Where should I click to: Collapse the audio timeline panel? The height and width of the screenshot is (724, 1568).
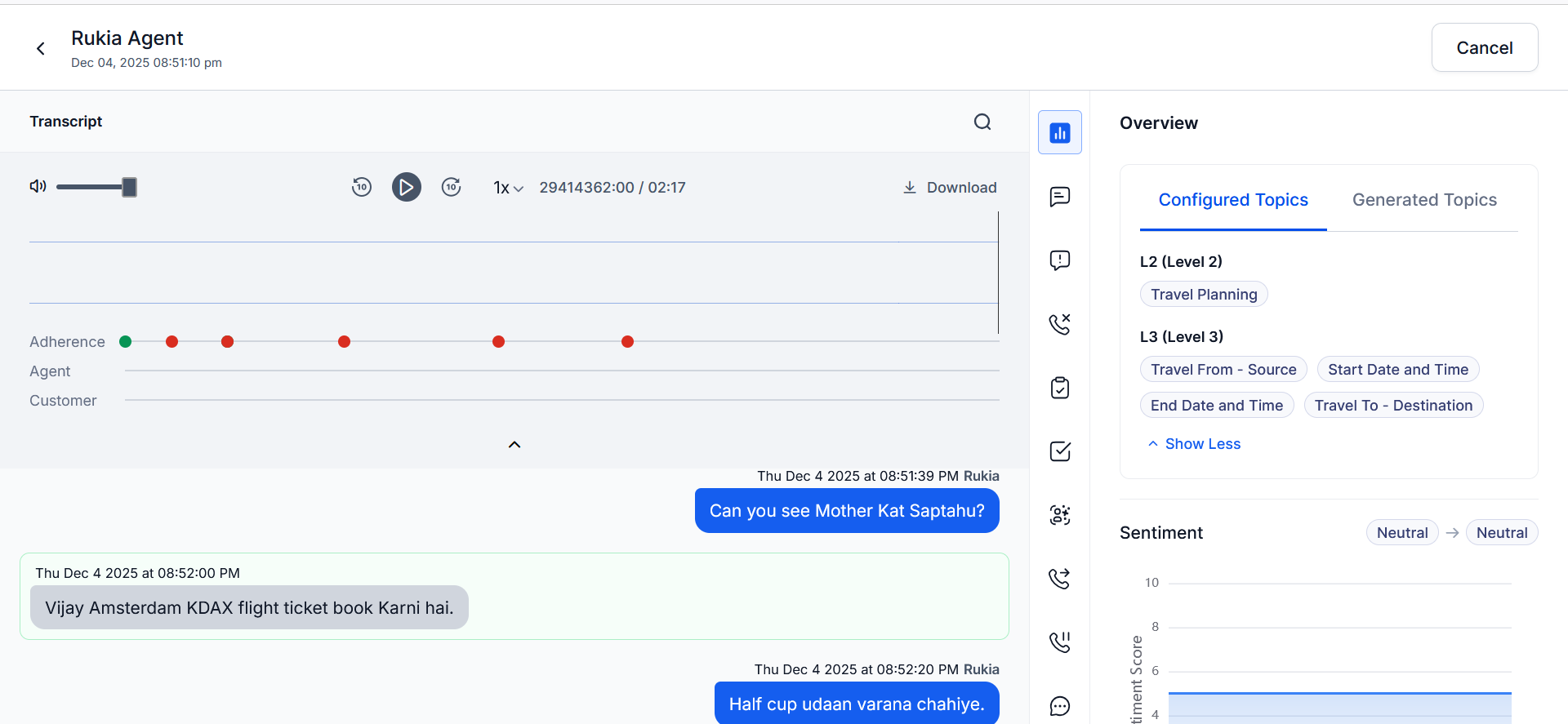tap(514, 445)
